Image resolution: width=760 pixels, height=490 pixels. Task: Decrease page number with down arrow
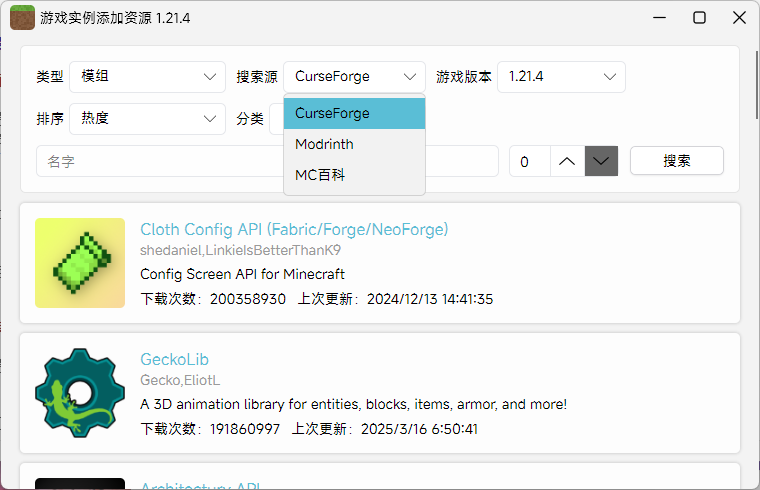point(601,161)
